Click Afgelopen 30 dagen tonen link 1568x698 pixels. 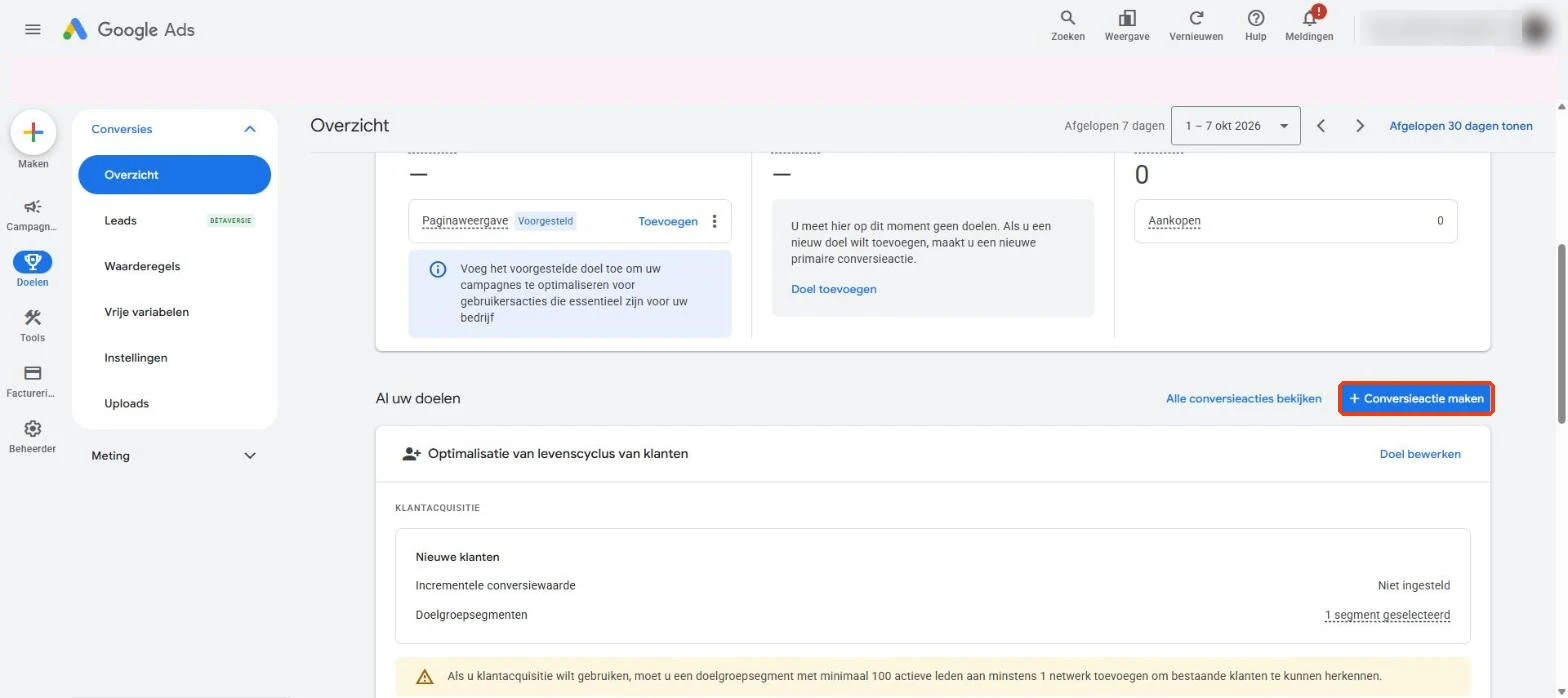tap(1461, 126)
